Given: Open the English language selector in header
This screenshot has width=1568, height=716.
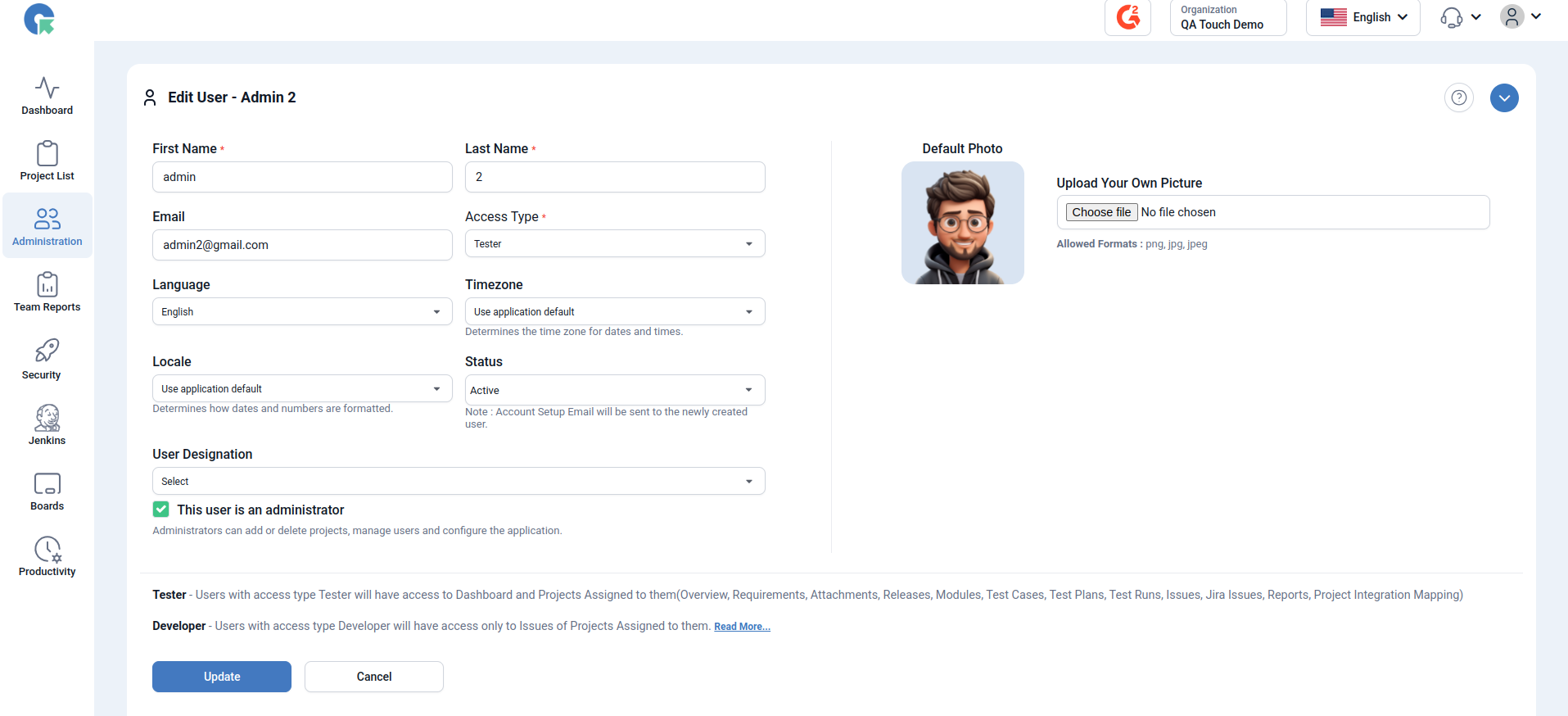Looking at the screenshot, I should click(1362, 17).
